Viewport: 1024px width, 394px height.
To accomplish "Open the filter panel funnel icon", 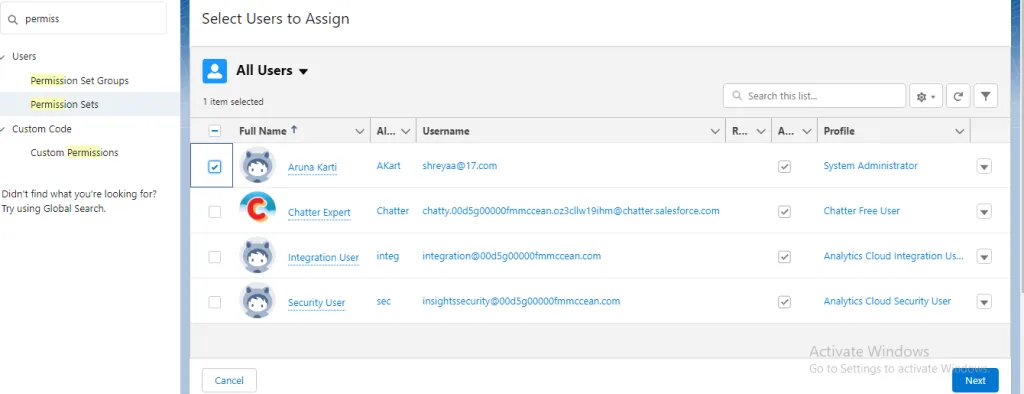I will pos(985,96).
